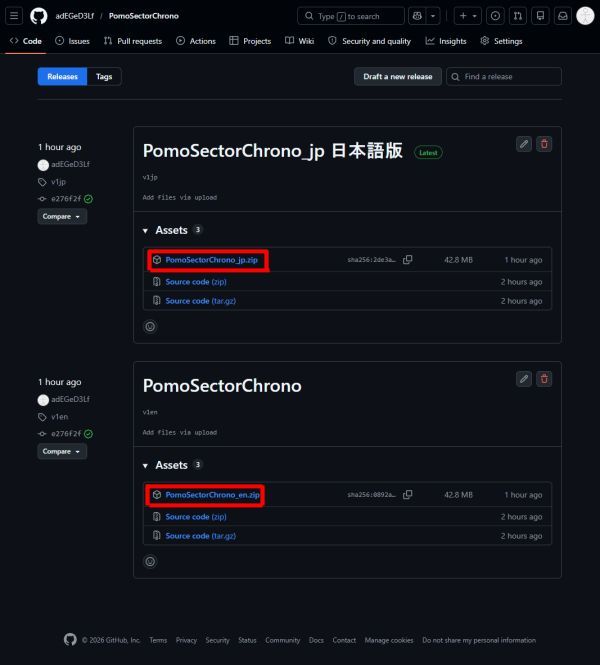
Task: Delete the v1en release with trash icon
Action: tap(544, 379)
